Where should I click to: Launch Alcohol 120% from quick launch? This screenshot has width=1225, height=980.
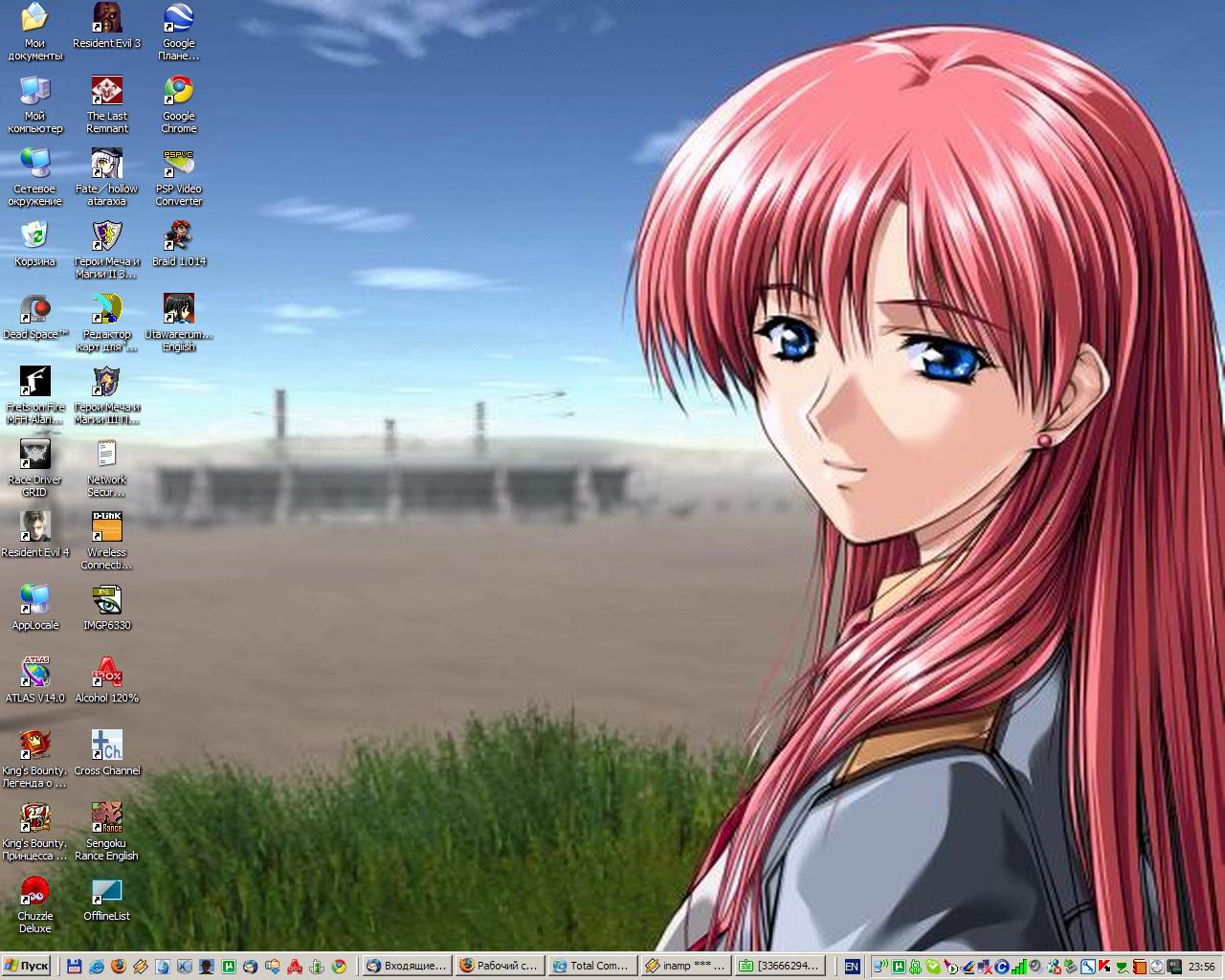click(295, 967)
